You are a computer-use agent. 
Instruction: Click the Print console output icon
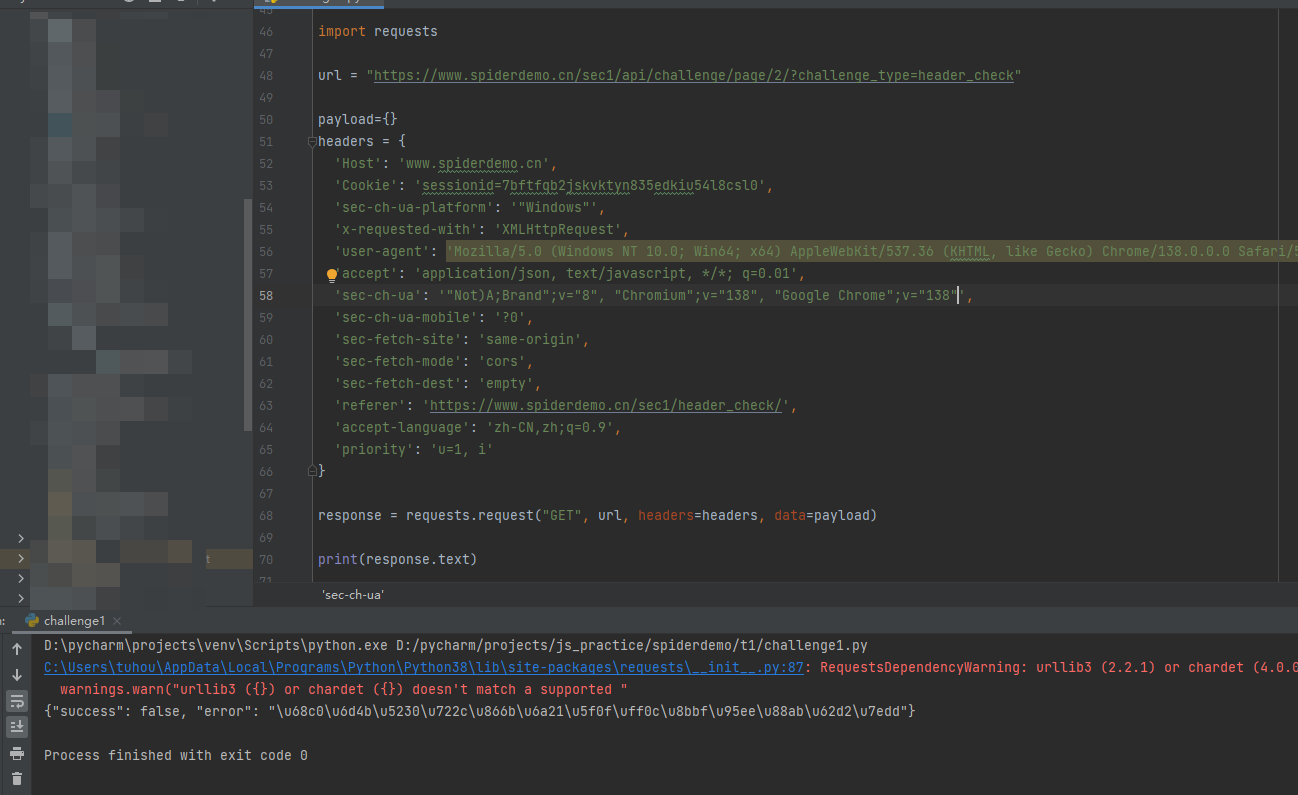17,753
